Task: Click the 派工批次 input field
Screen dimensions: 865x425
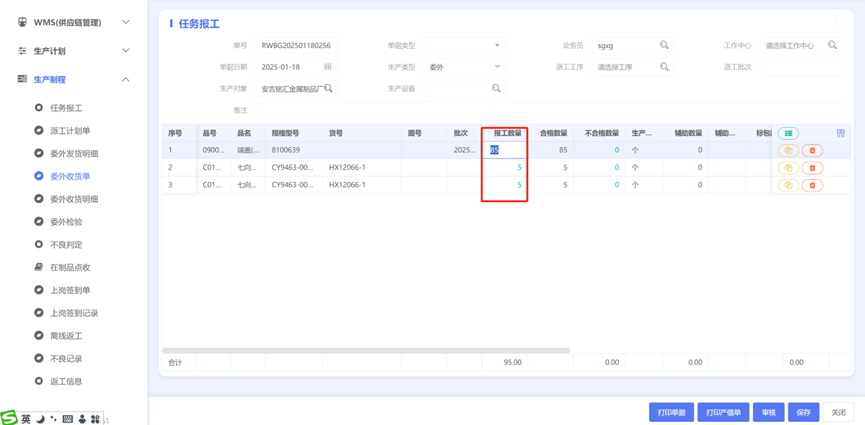Action: point(801,67)
